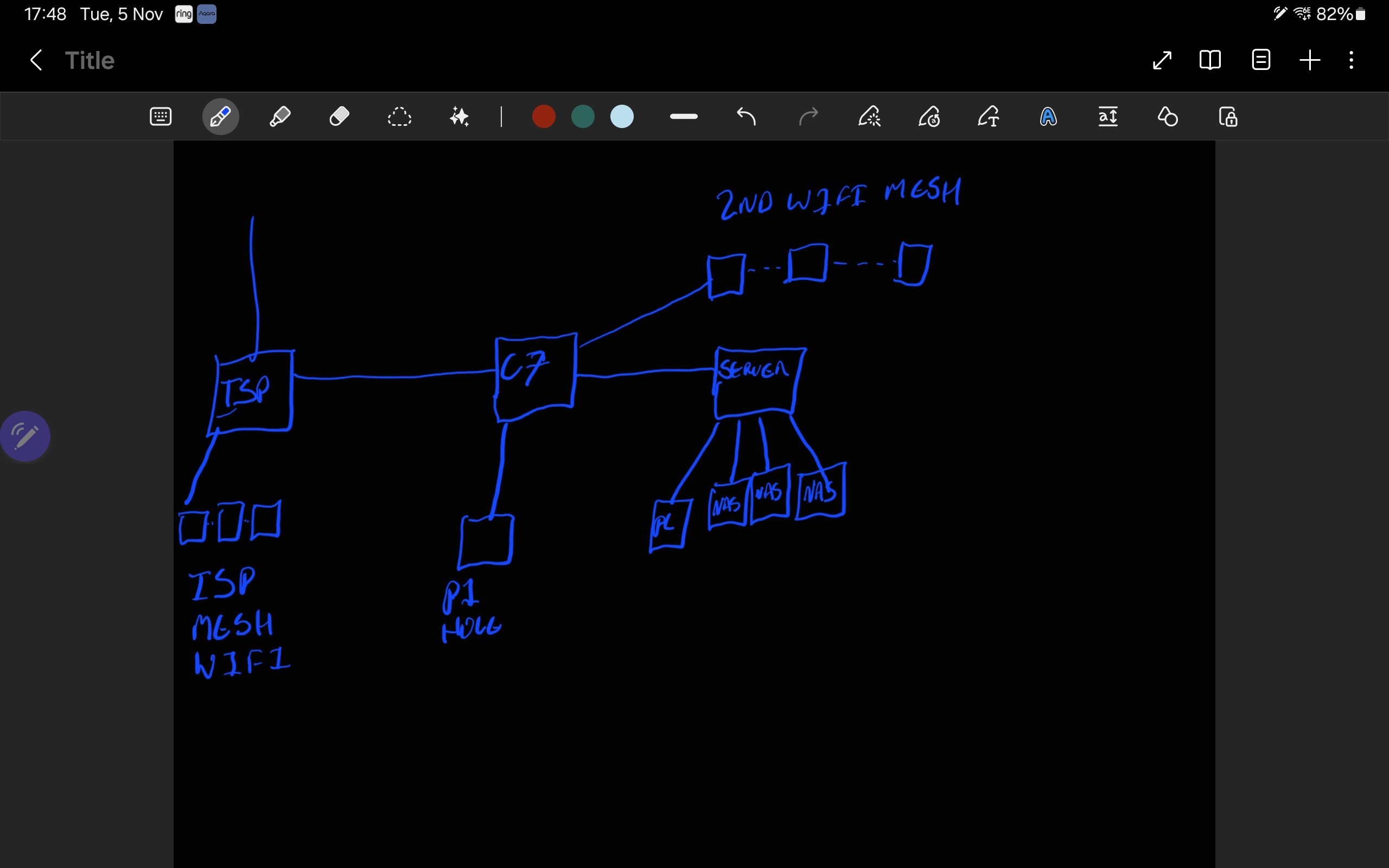This screenshot has width=1389, height=868.
Task: Open the three-dot more options menu
Action: click(x=1352, y=60)
